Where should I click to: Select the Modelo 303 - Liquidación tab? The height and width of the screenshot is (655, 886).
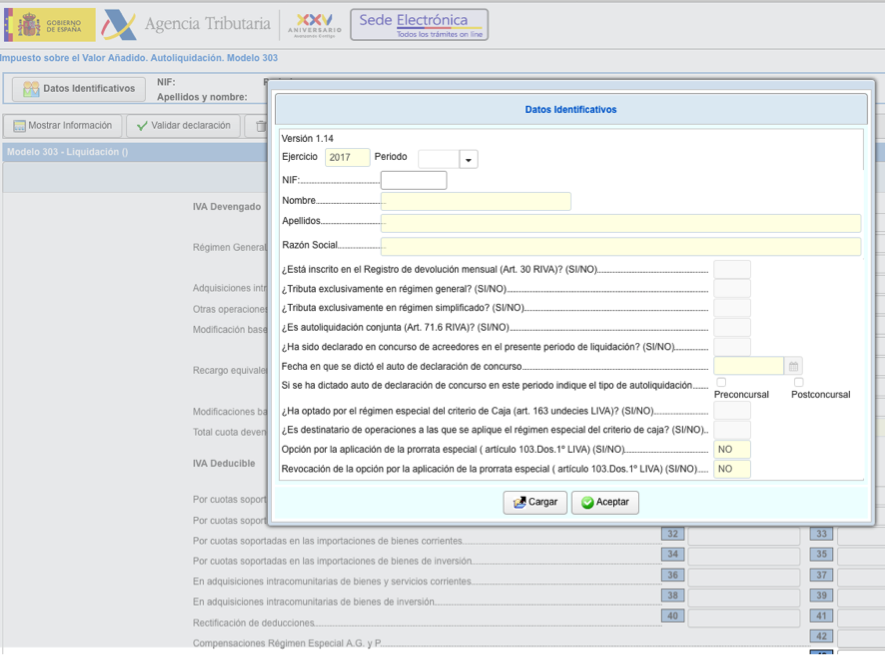(x=67, y=152)
